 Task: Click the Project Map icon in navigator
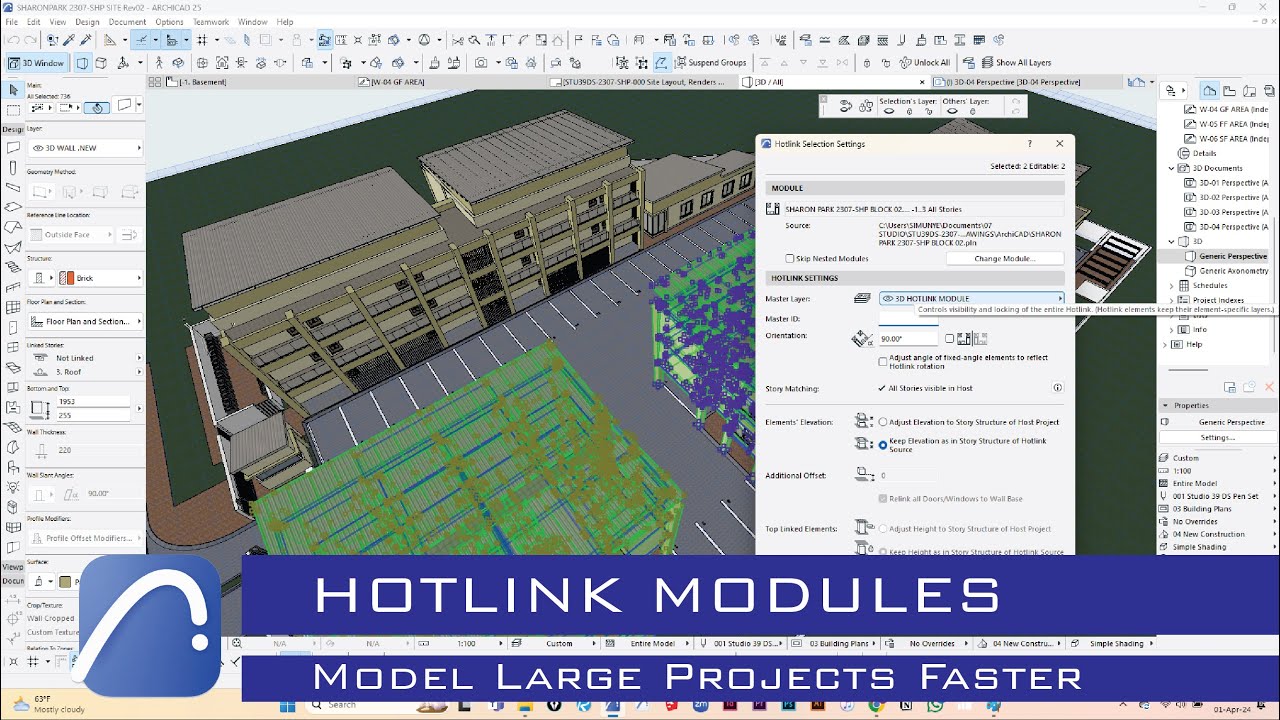pyautogui.click(x=1209, y=90)
